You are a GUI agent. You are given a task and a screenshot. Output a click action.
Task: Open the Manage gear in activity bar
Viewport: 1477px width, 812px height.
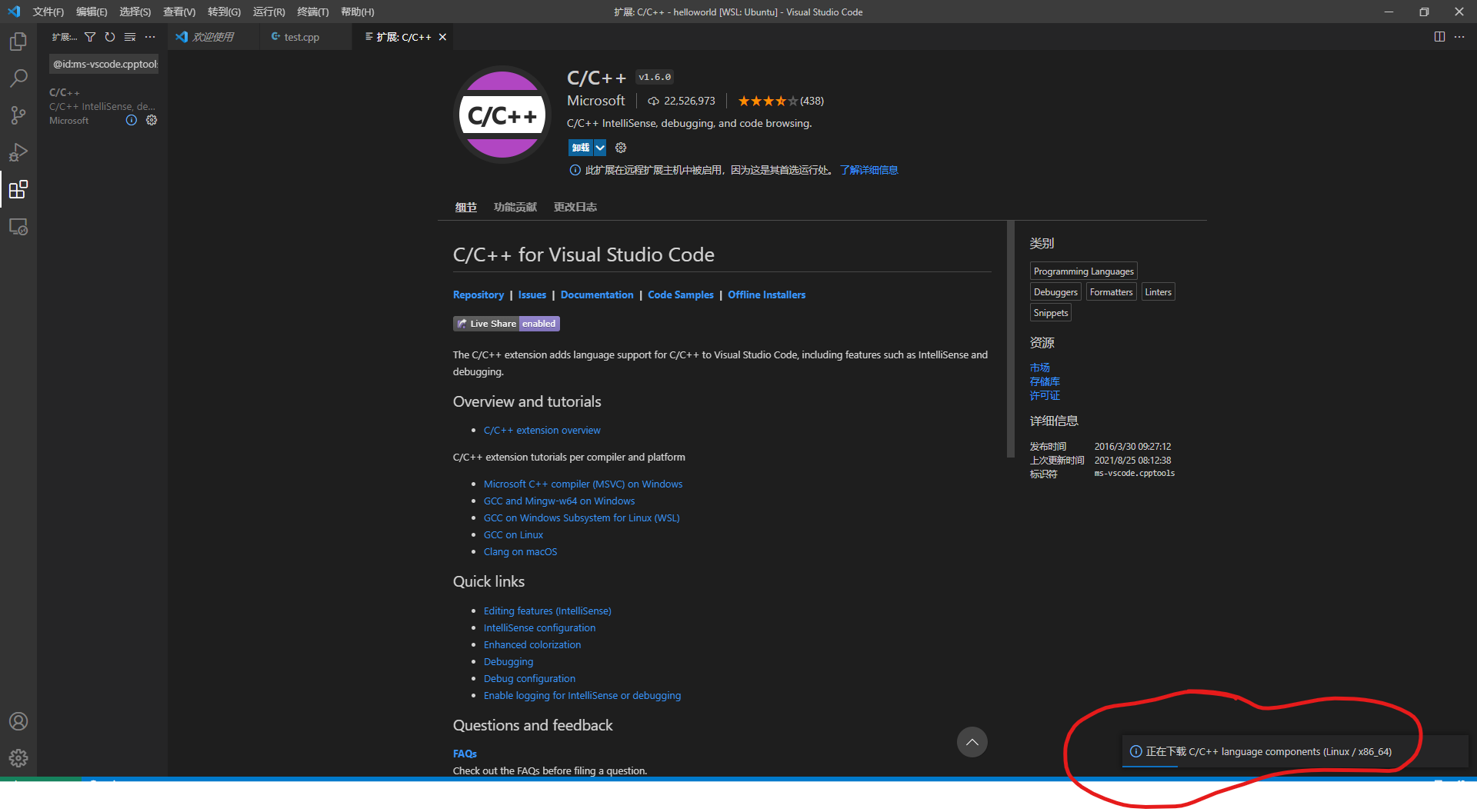tap(18, 758)
